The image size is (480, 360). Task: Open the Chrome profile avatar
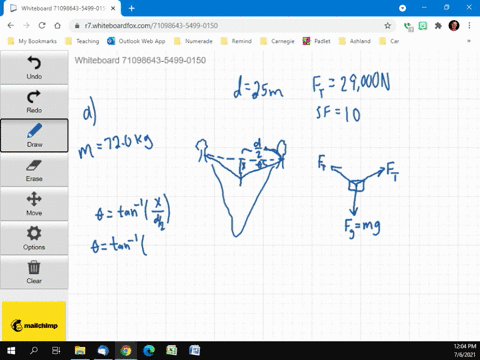(454, 26)
